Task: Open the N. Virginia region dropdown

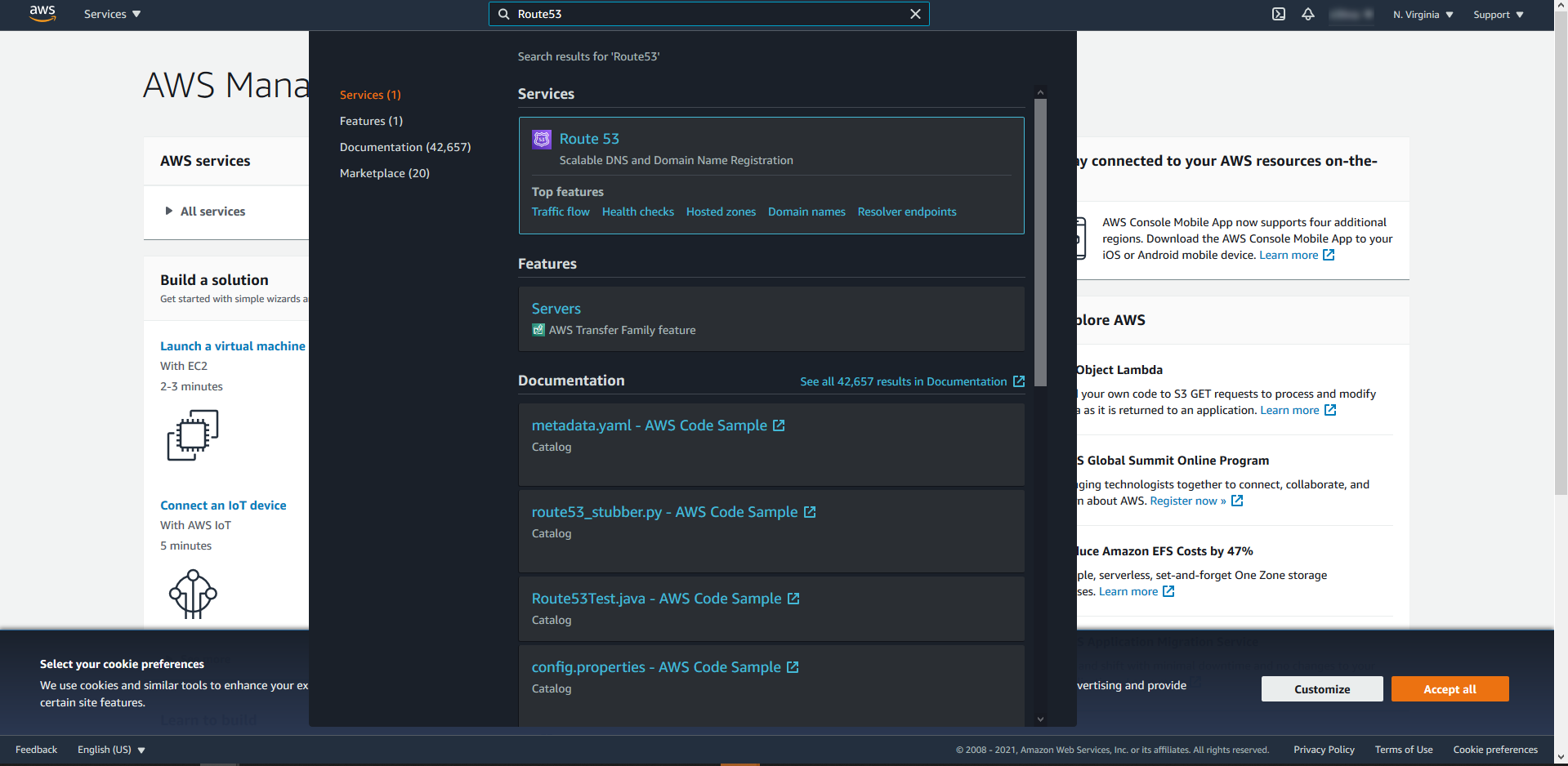Action: coord(1423,15)
